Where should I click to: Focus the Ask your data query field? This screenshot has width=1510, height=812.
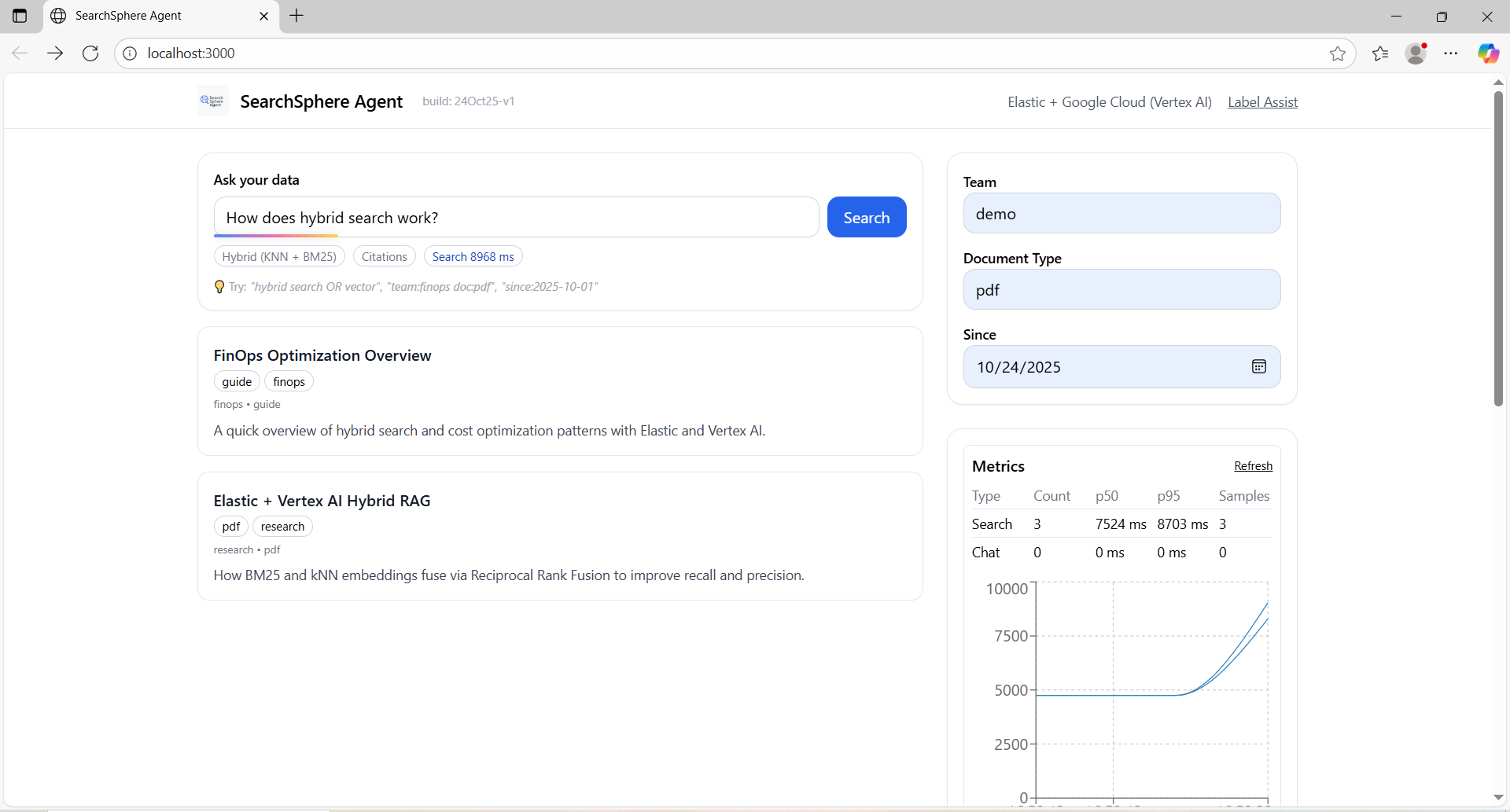pos(516,217)
